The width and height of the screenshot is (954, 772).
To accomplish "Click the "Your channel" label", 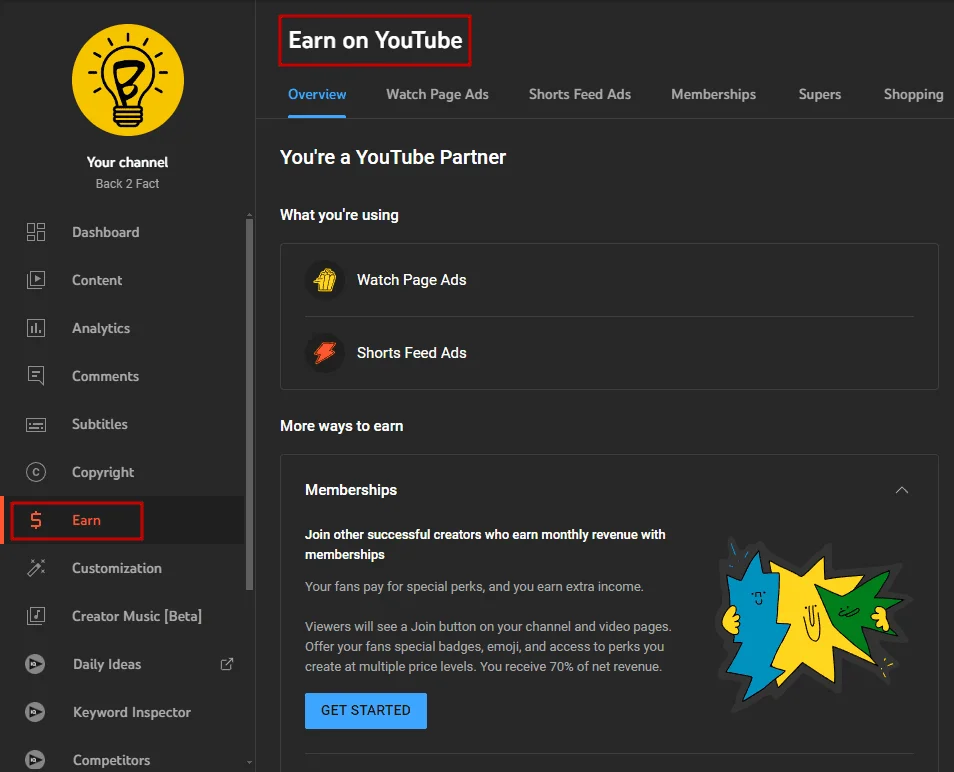I will coord(127,162).
